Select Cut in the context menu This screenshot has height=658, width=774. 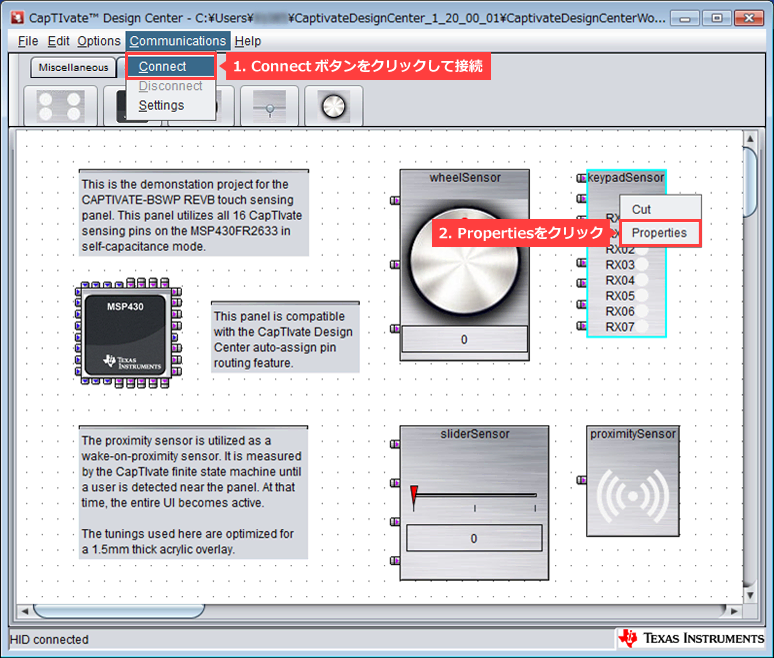tap(660, 209)
